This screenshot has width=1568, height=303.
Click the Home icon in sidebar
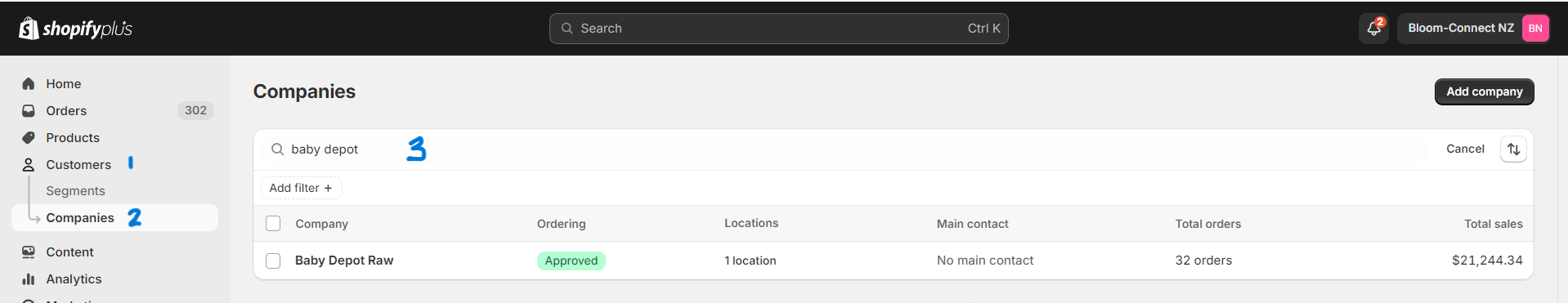coord(29,84)
